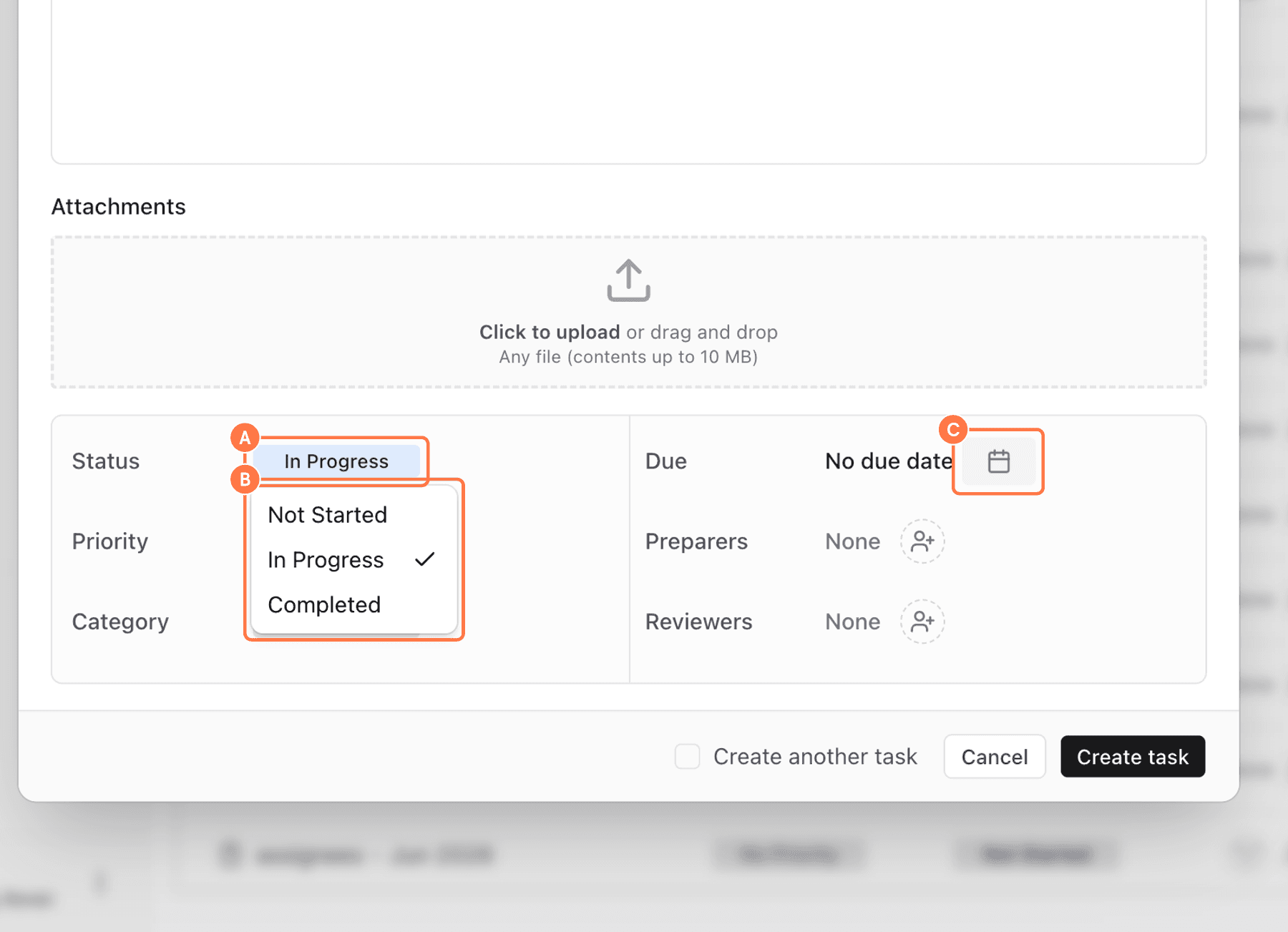This screenshot has width=1288, height=932.
Task: Click the Category label
Action: coord(120,622)
